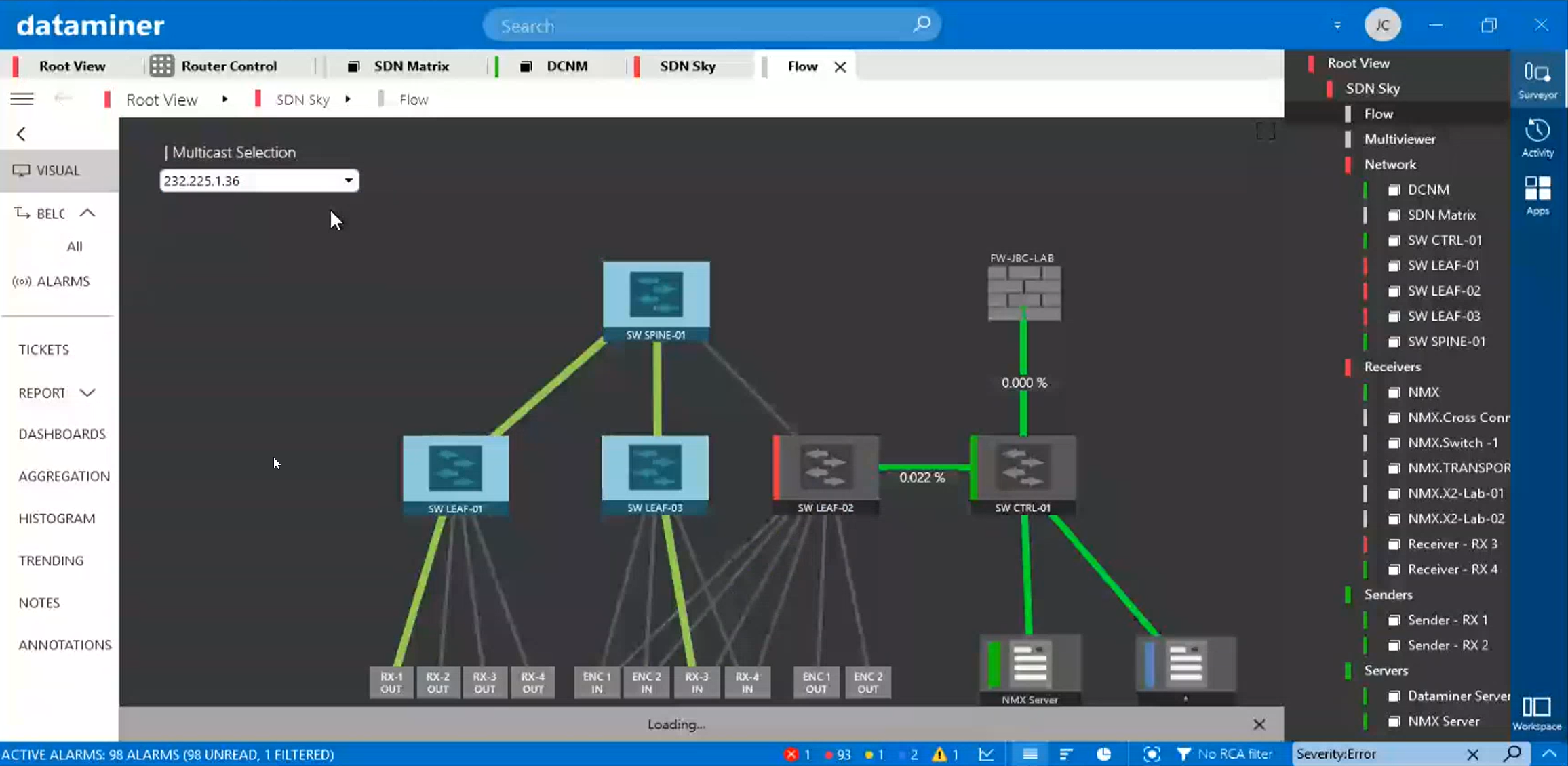Select Receiver - RX 3 in tree
Screen dimensions: 1568x766
point(1453,544)
